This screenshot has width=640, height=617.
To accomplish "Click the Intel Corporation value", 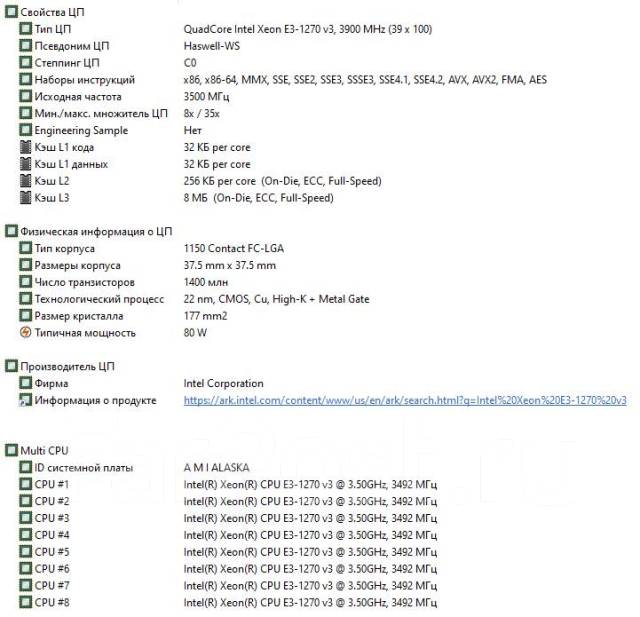I will pyautogui.click(x=223, y=383).
